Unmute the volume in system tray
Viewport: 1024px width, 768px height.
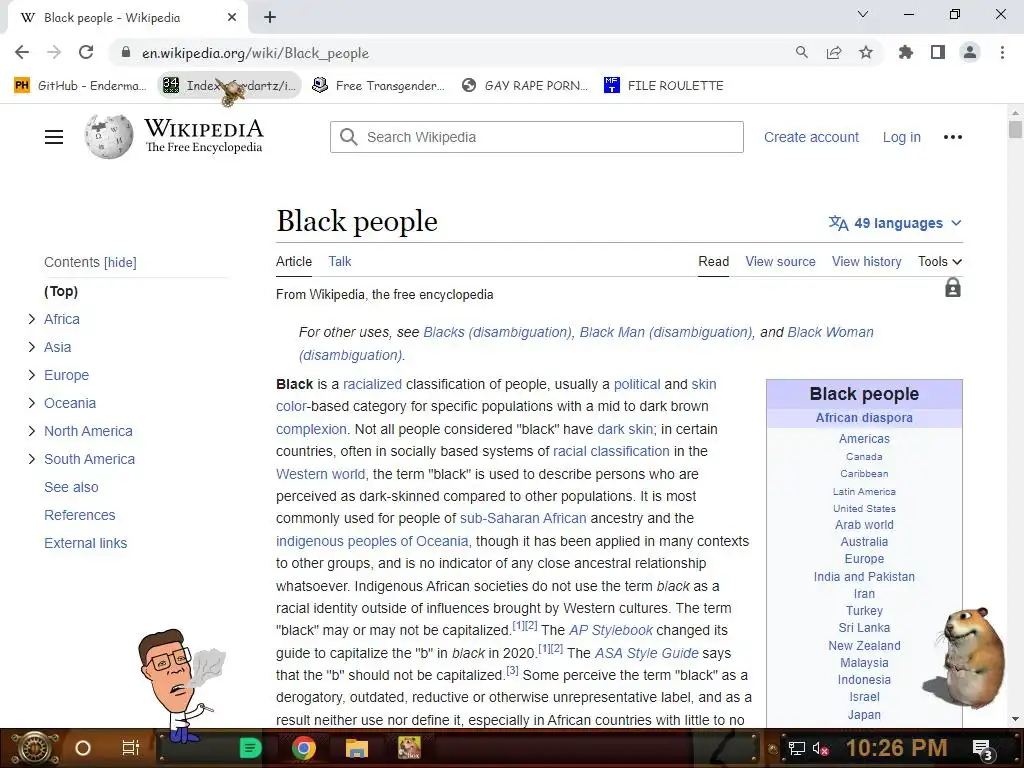[x=820, y=748]
